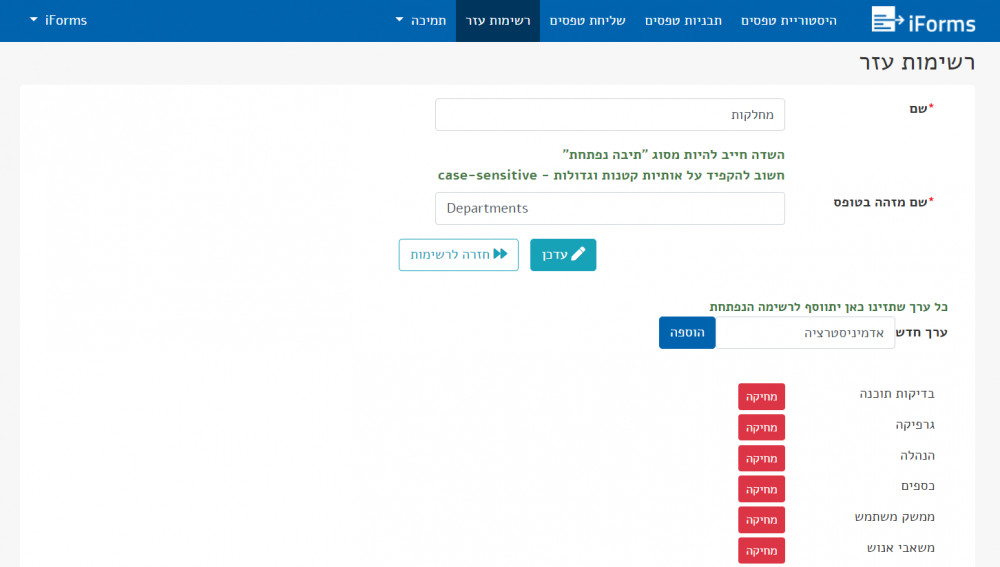Image resolution: width=1000 pixels, height=567 pixels.
Task: Click the pencil icon on עדכן button
Action: [578, 255]
